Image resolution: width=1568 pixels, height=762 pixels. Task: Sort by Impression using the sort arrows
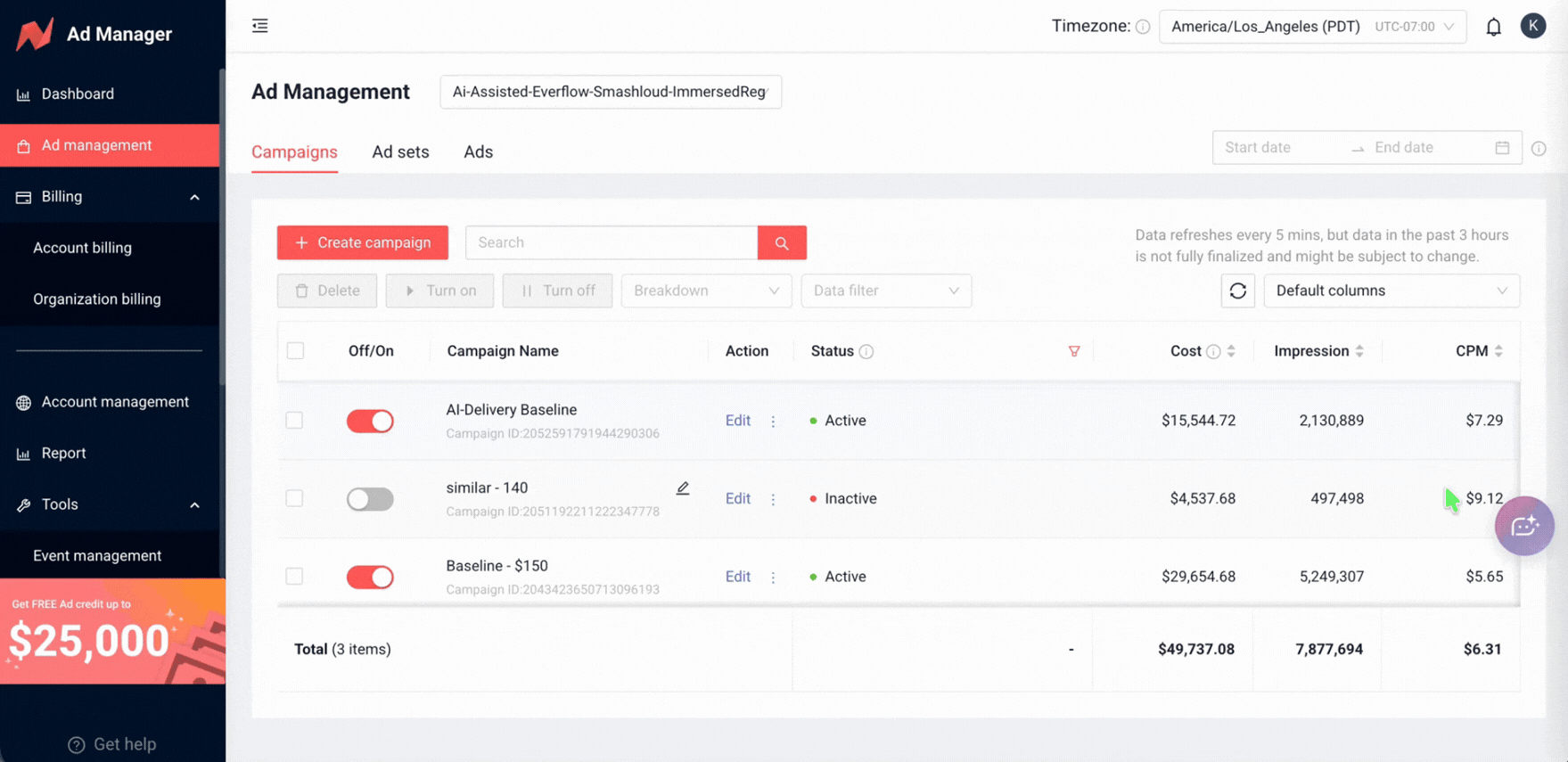click(1359, 351)
